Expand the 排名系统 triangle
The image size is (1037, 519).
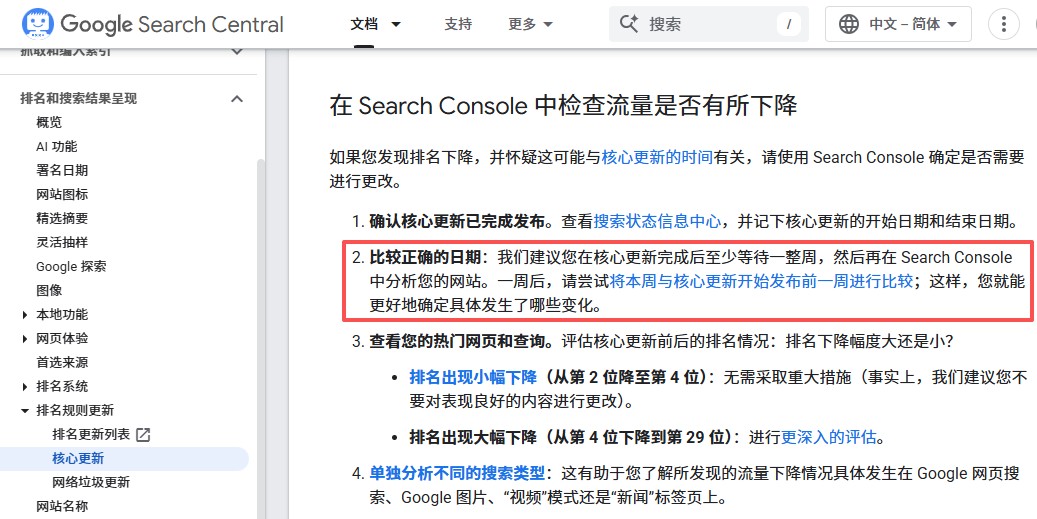tap(25, 386)
